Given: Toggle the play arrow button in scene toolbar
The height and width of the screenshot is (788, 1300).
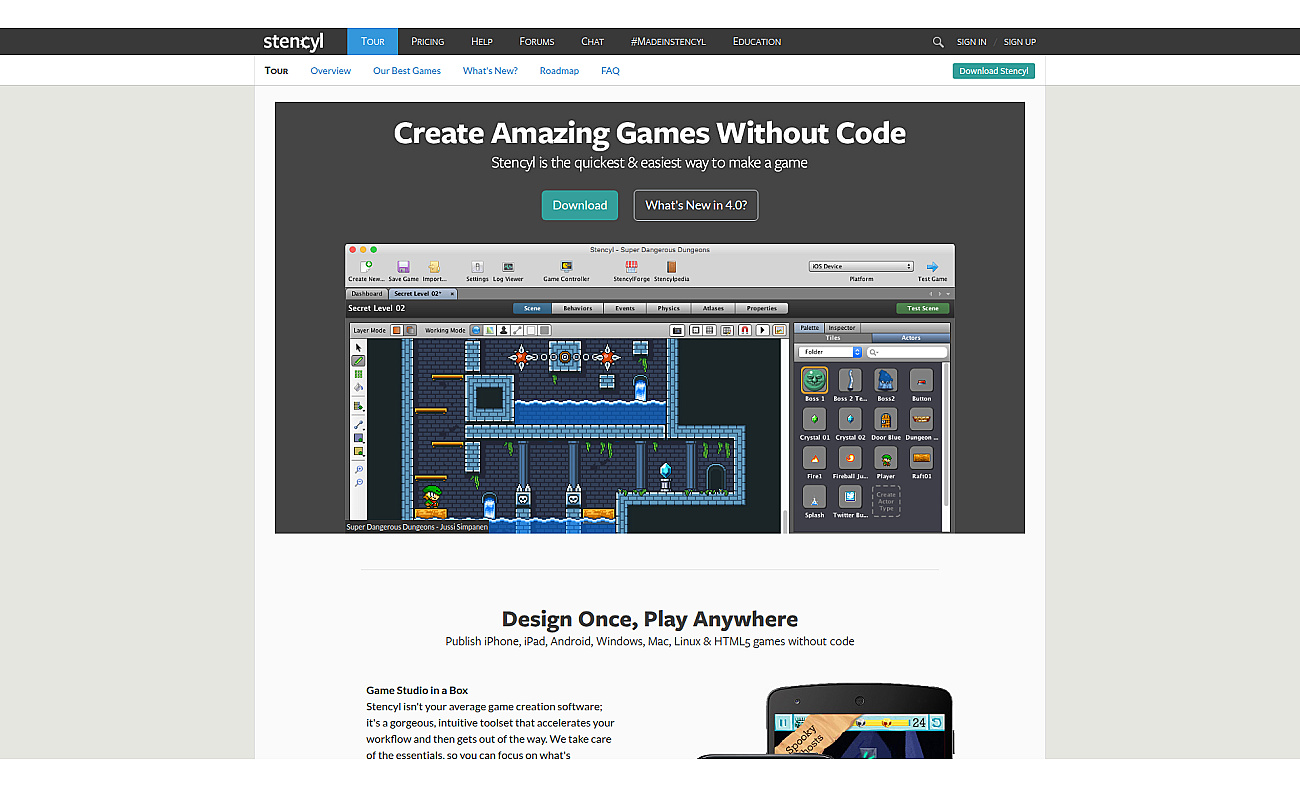Looking at the screenshot, I should point(762,330).
